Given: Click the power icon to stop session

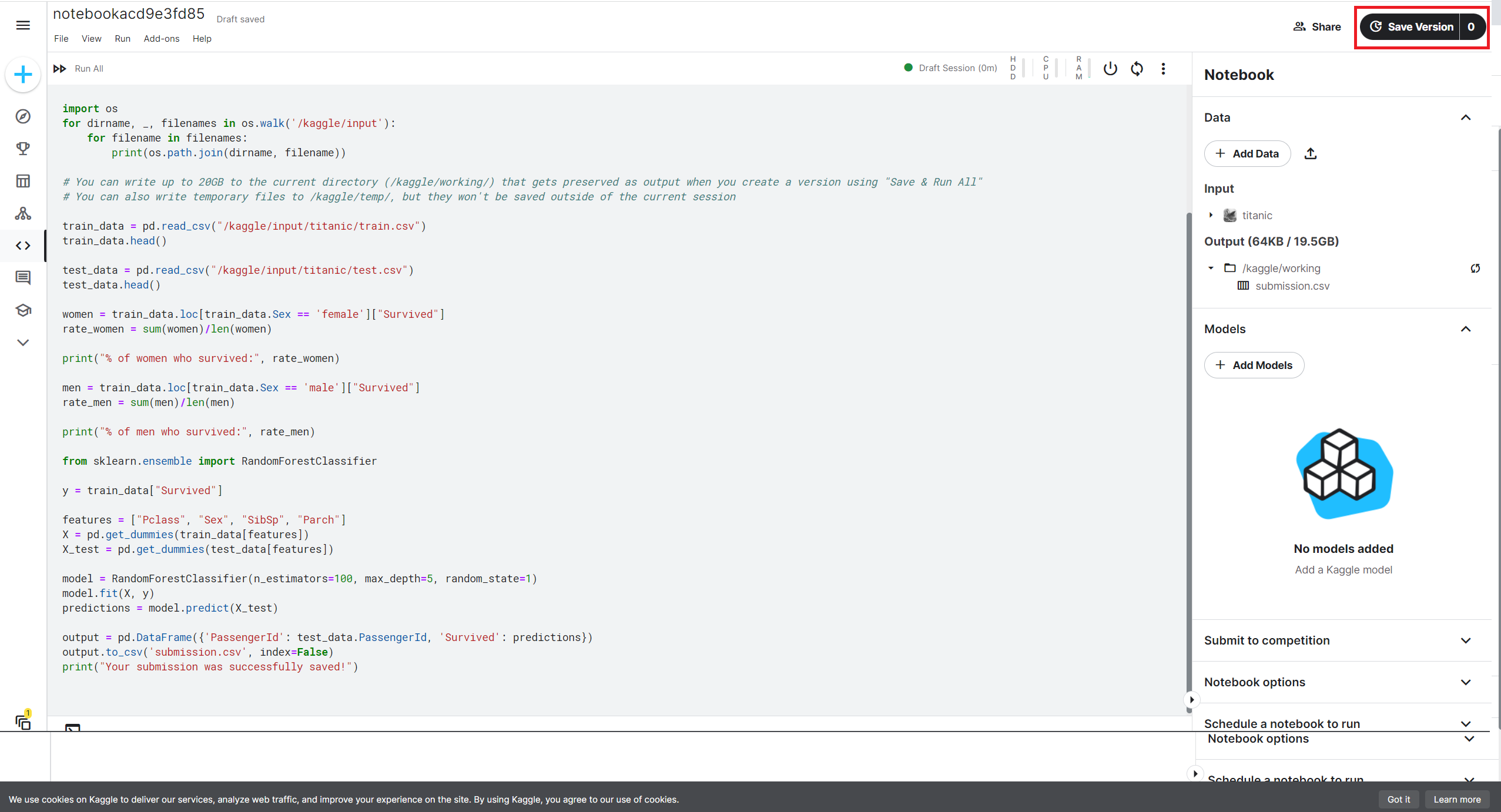Looking at the screenshot, I should [x=1110, y=69].
